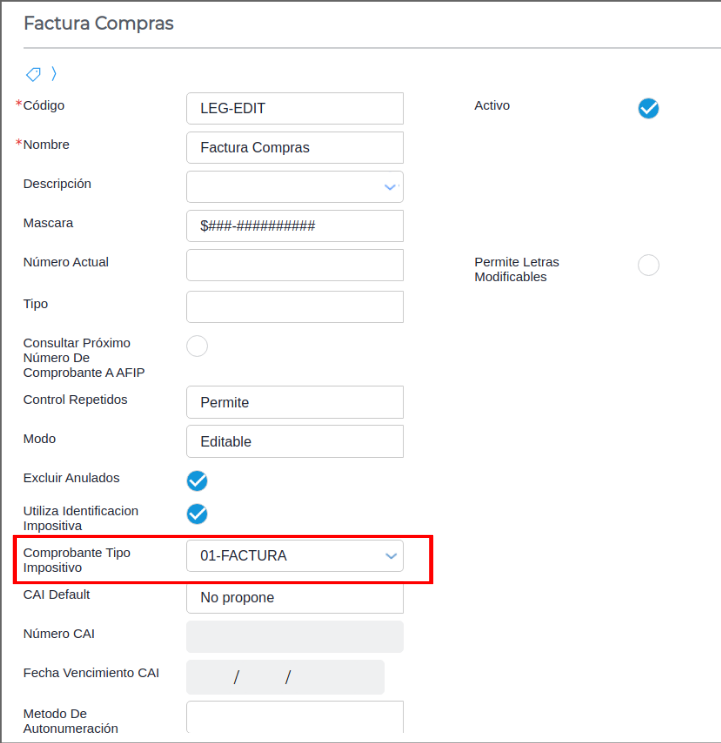
Task: Click the Modo field showing Editable
Action: 294,441
